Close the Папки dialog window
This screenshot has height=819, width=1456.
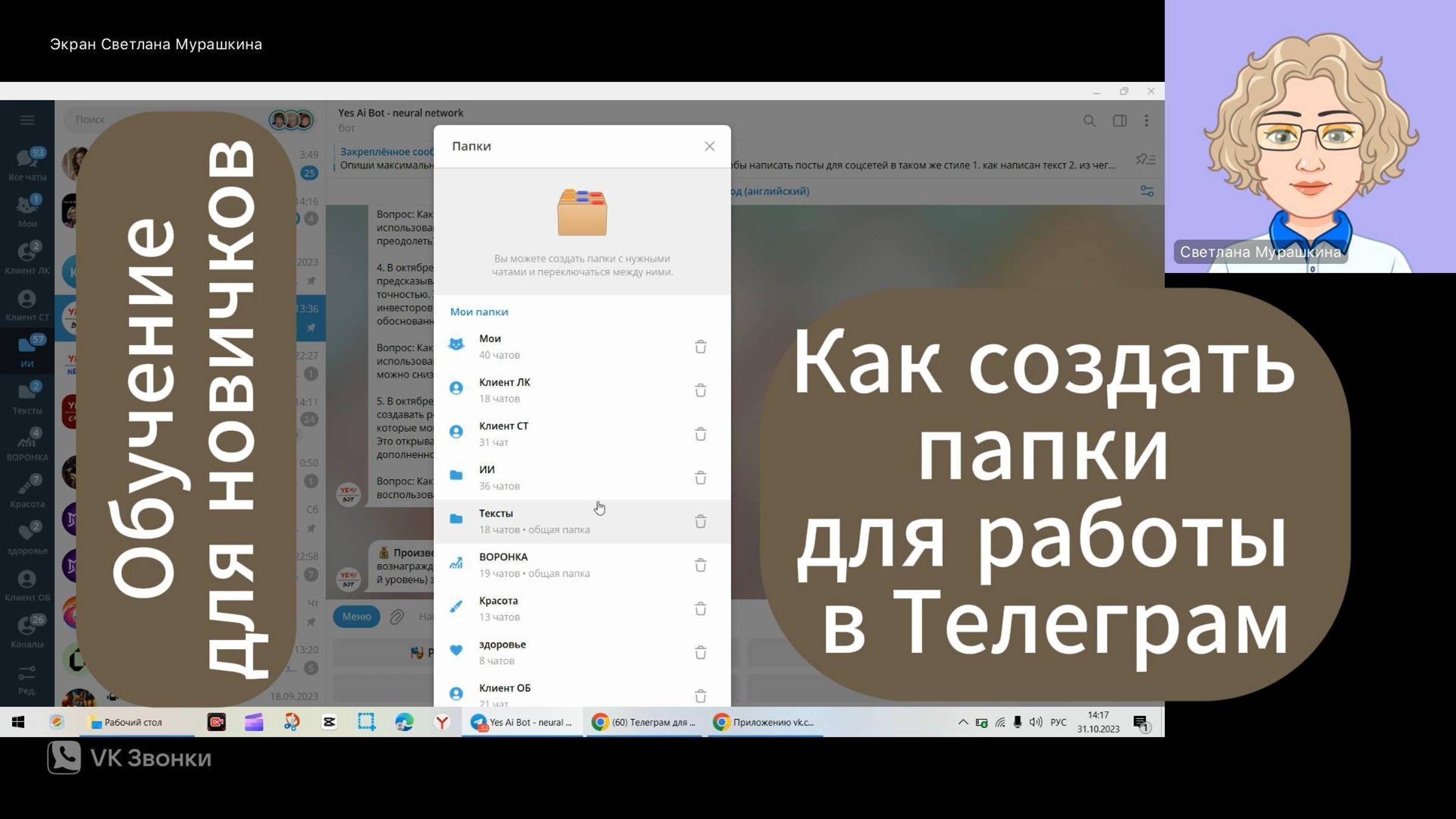[710, 146]
